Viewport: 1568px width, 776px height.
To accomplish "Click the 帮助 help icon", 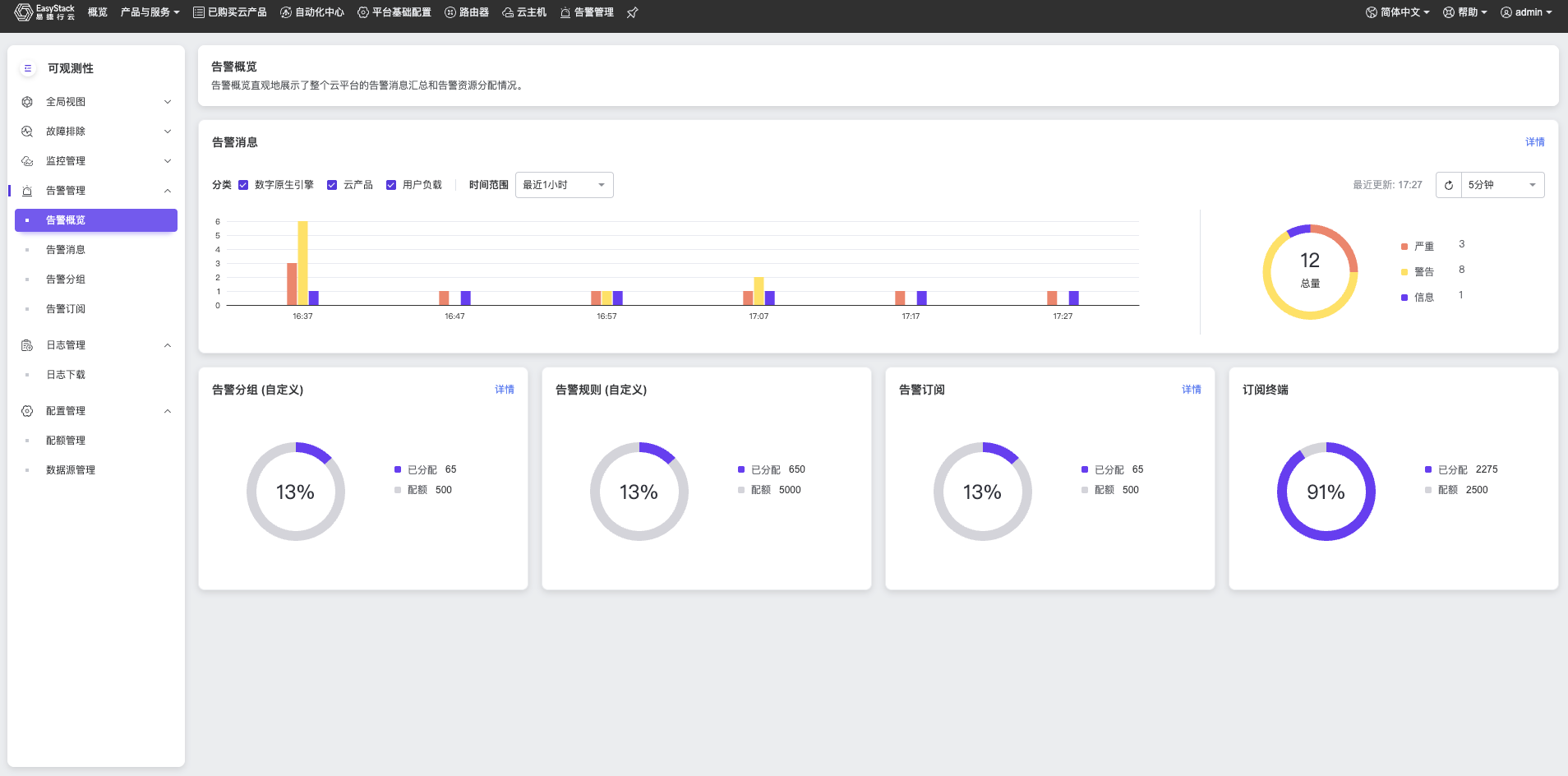I will click(1449, 12).
